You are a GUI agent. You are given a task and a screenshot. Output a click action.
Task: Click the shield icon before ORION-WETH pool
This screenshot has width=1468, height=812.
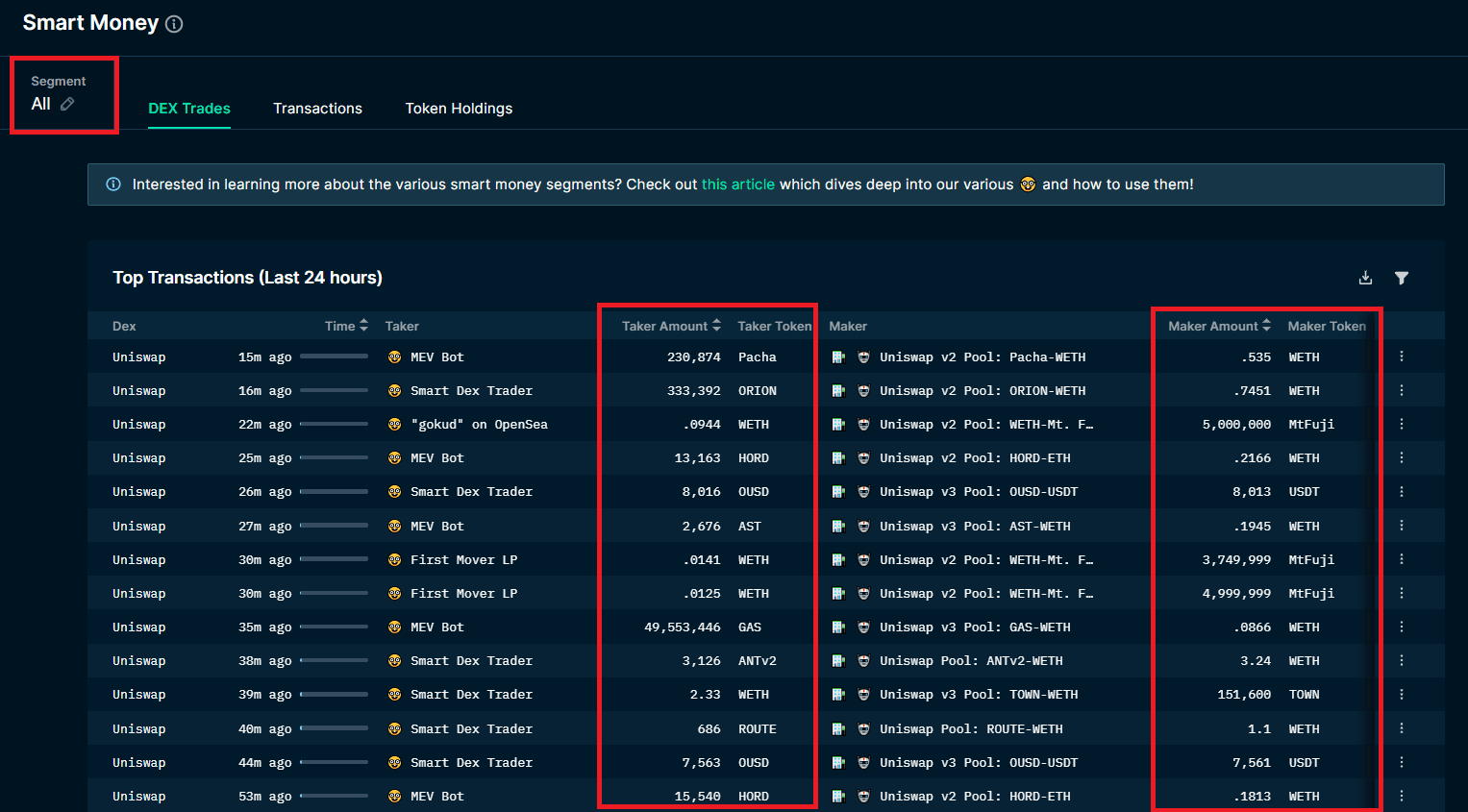click(x=863, y=390)
